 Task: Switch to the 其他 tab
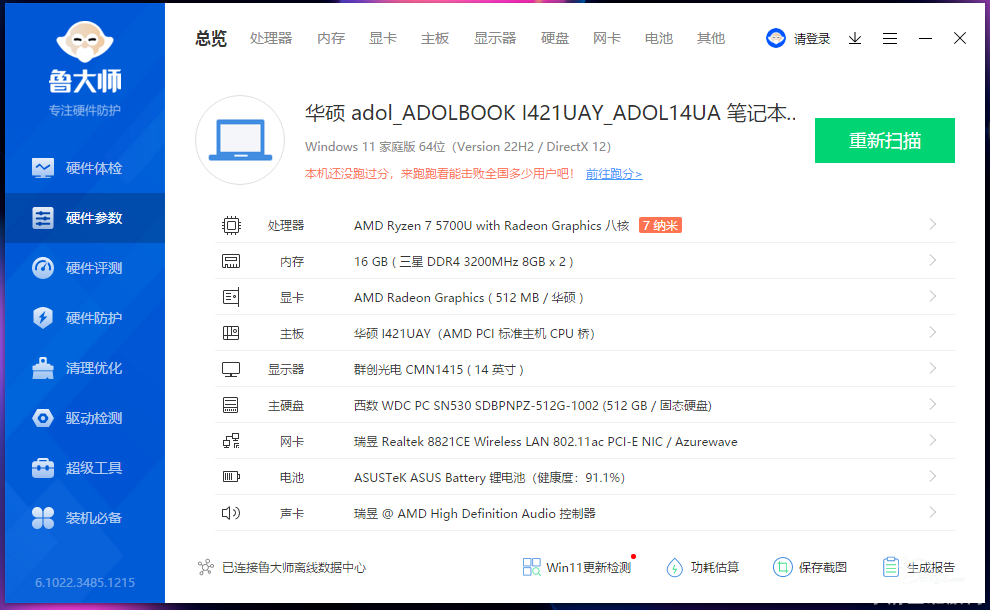click(711, 39)
